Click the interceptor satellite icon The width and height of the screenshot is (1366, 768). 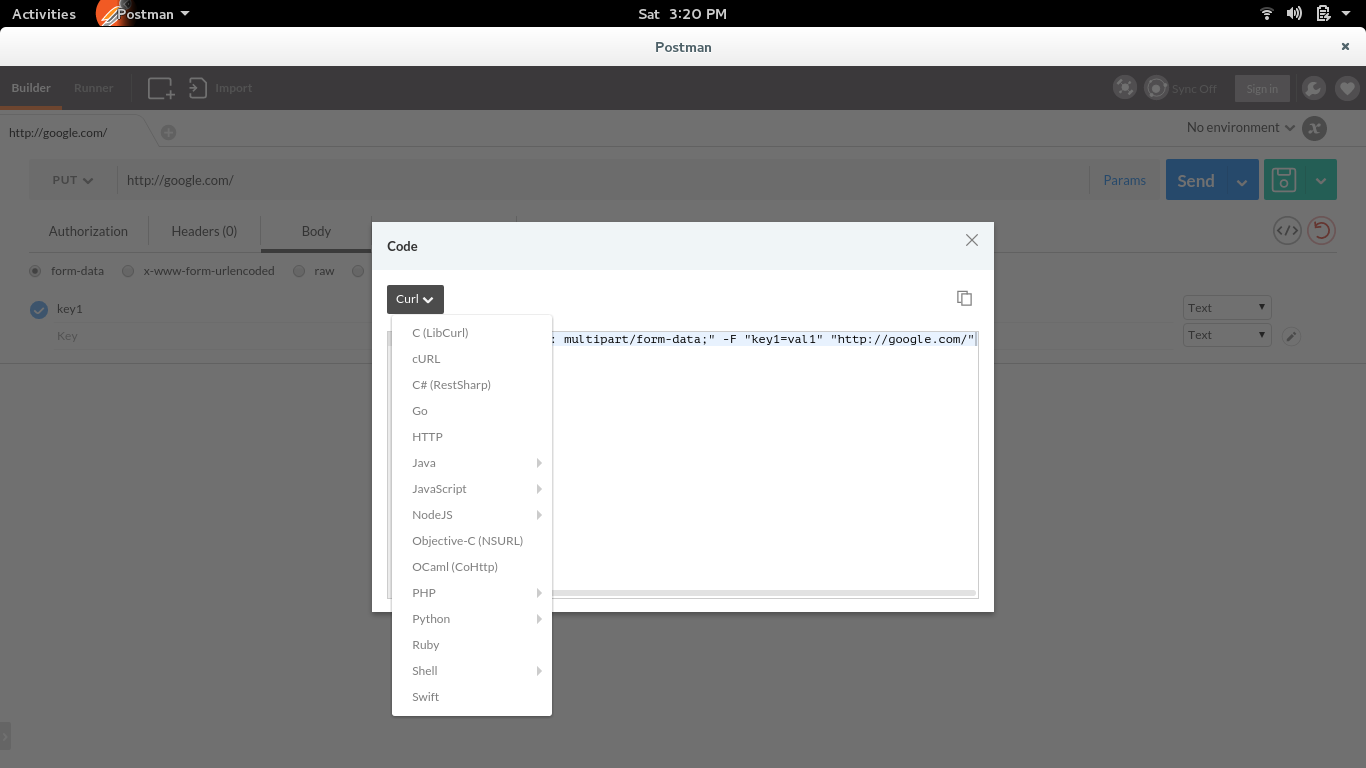1125,88
